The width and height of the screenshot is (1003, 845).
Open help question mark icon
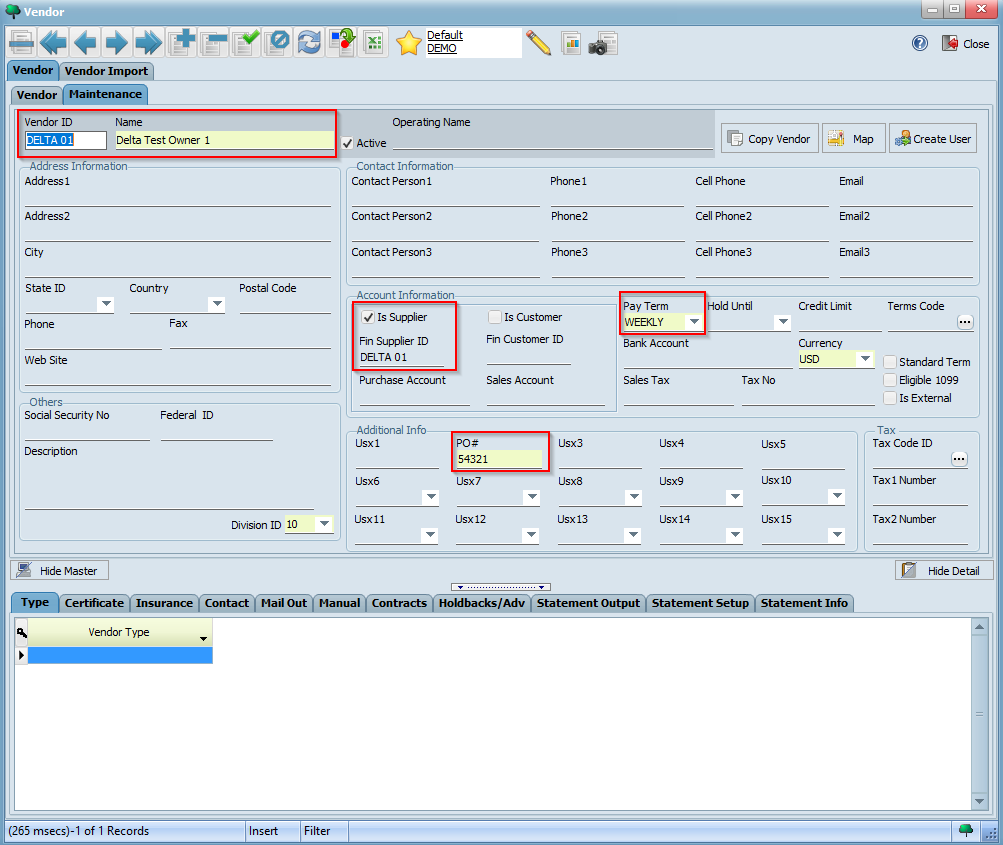[920, 43]
